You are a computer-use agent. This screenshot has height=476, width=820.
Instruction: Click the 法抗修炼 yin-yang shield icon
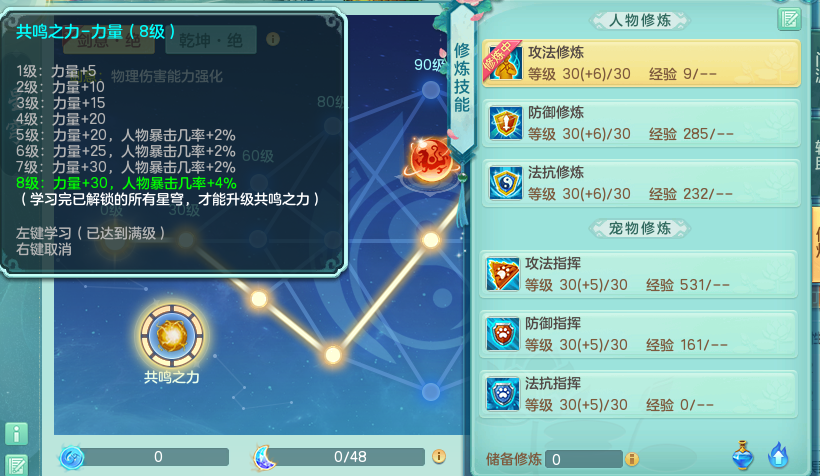(x=505, y=183)
